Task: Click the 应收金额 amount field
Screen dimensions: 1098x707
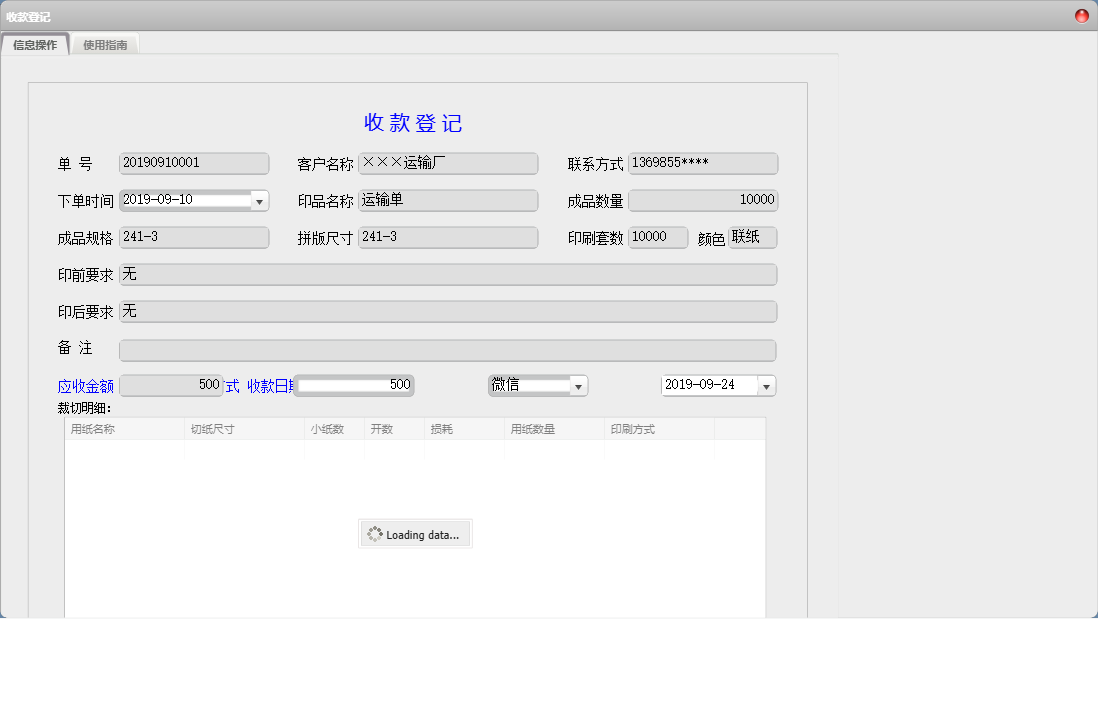Action: (170, 385)
